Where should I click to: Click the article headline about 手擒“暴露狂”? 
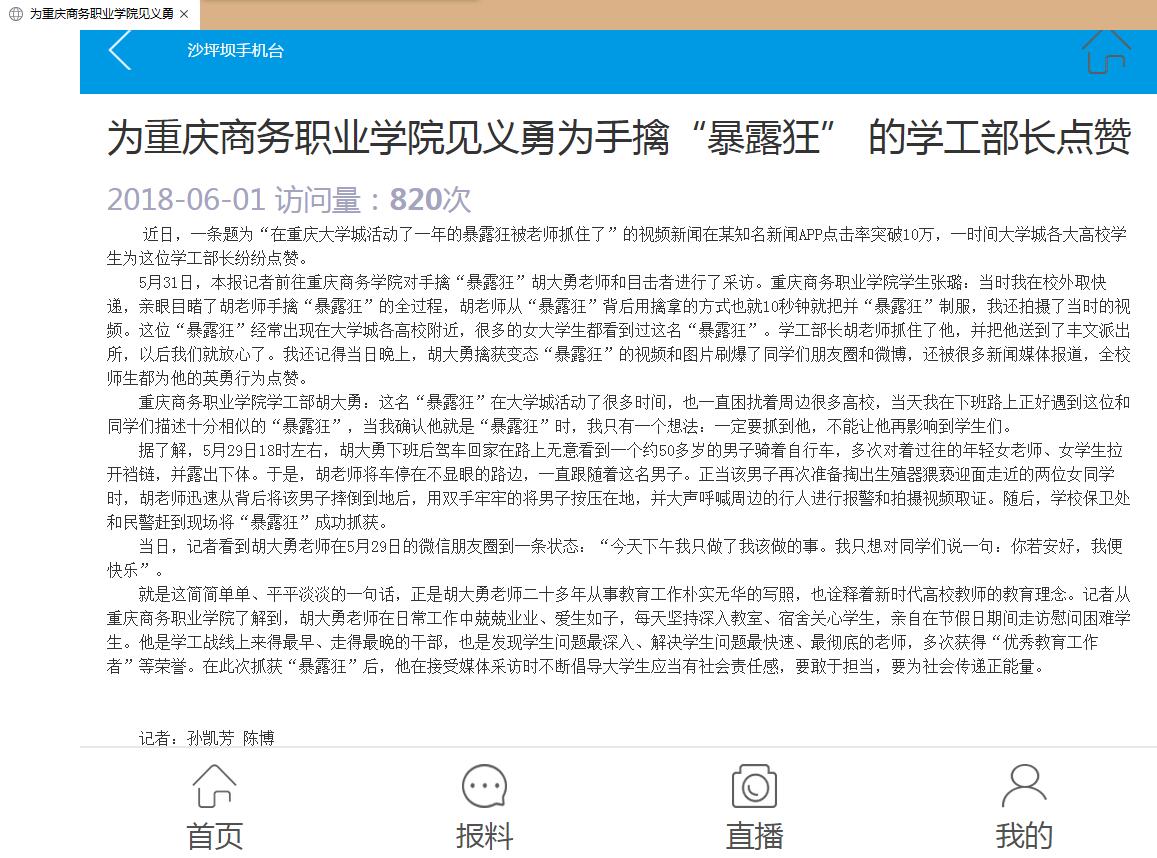point(618,138)
